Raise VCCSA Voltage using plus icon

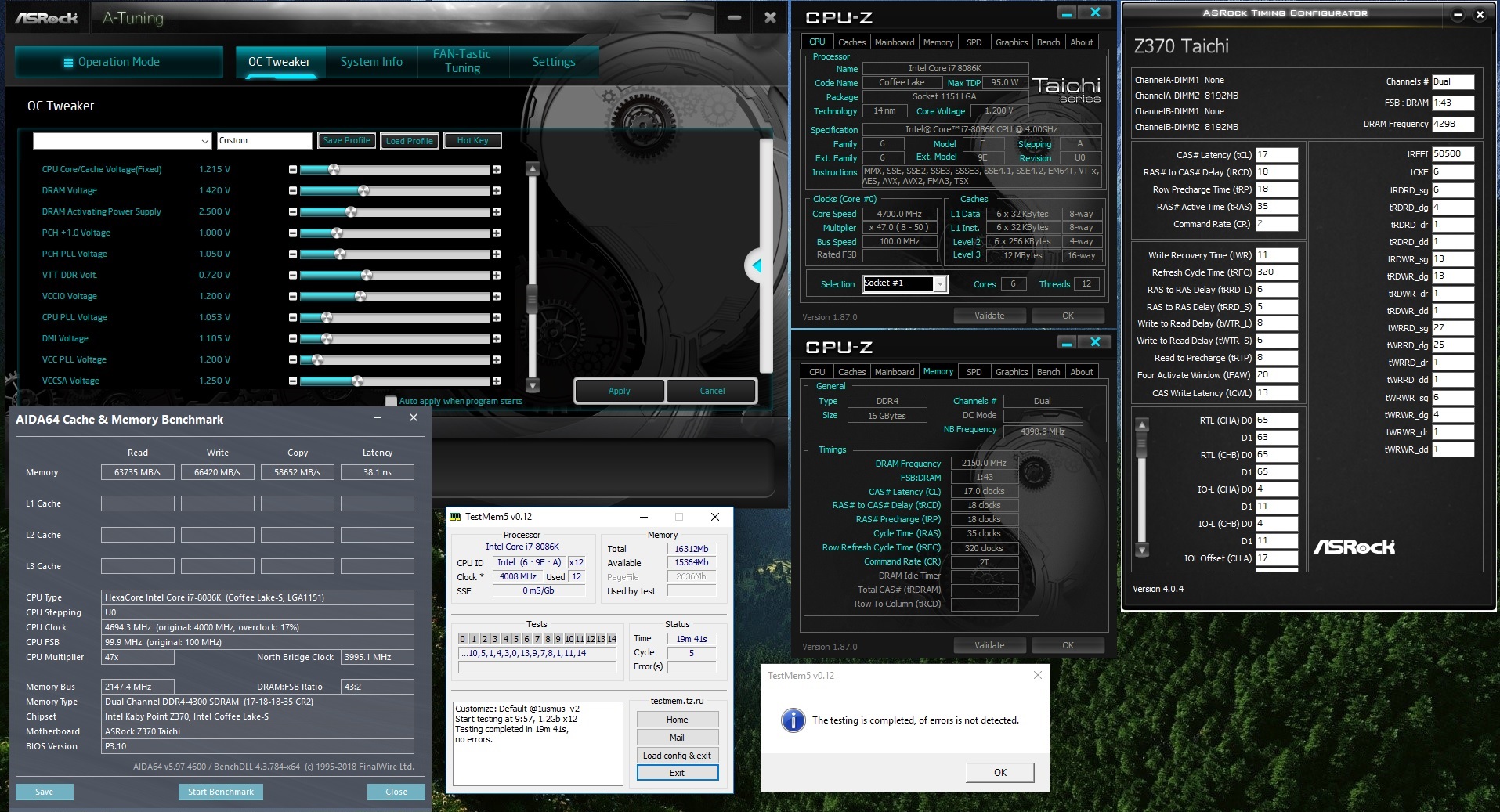tap(497, 381)
